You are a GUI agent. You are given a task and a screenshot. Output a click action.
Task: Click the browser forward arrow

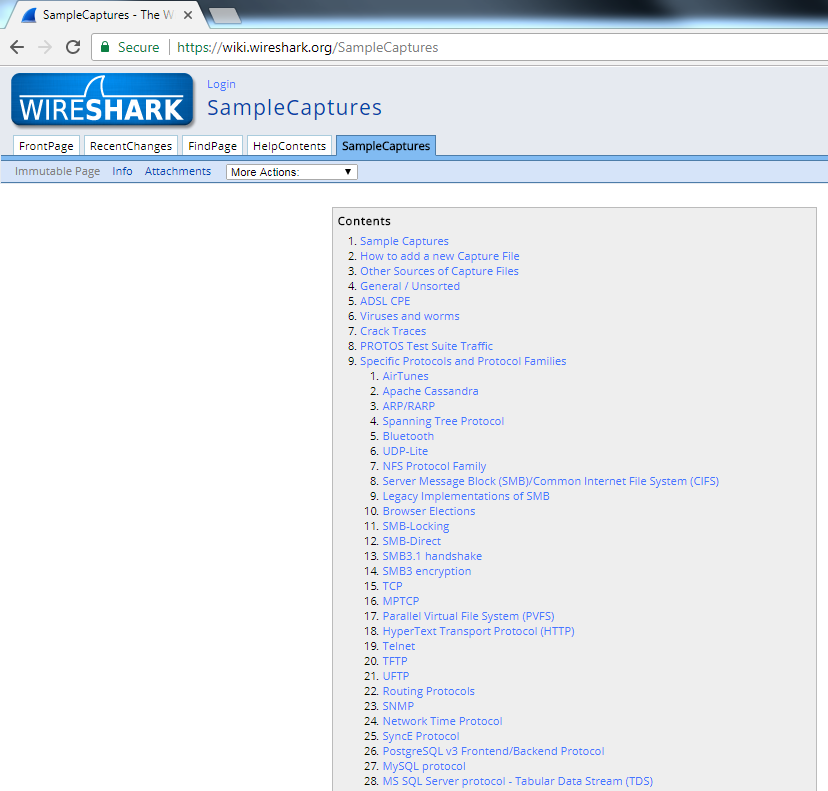coord(45,48)
